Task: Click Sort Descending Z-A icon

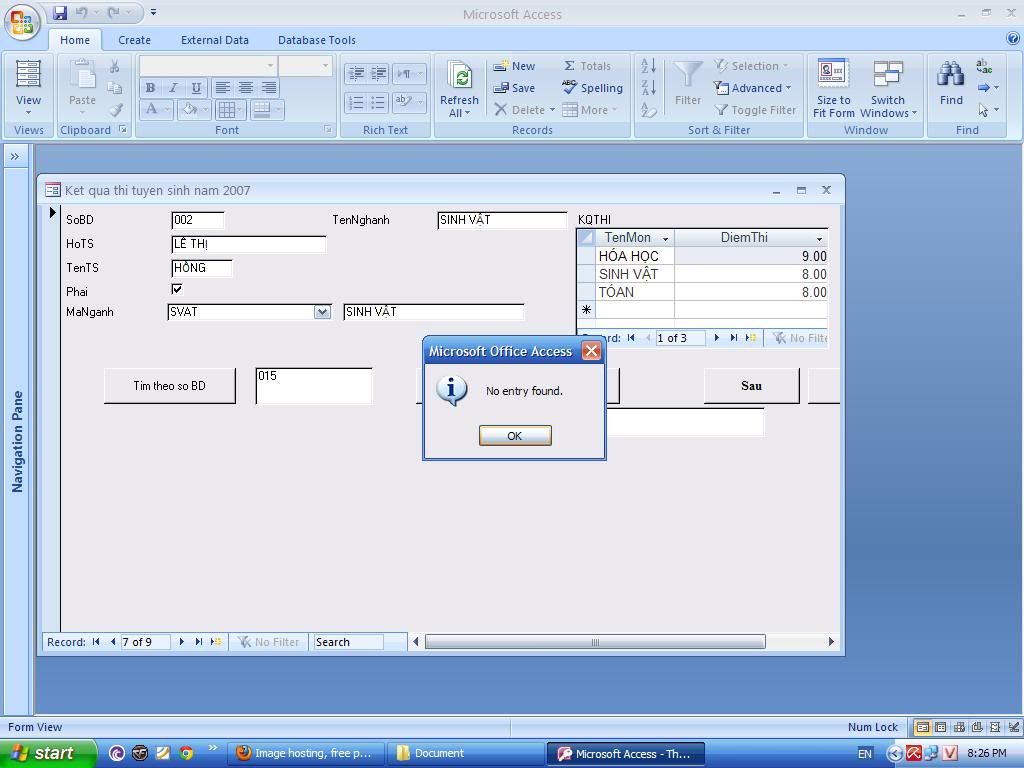Action: pos(648,88)
